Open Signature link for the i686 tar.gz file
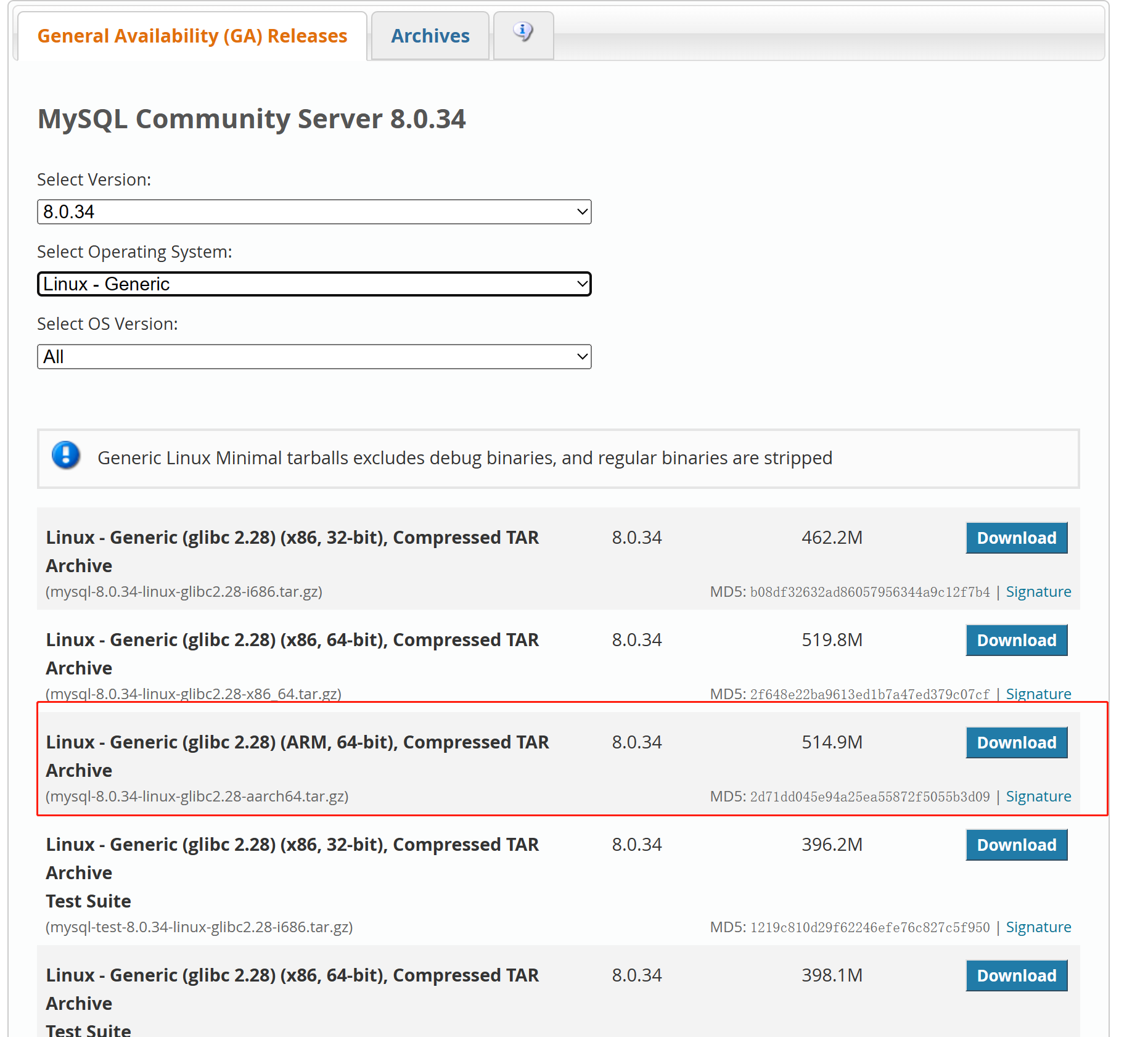Viewport: 1148px width, 1037px height. 1038,592
